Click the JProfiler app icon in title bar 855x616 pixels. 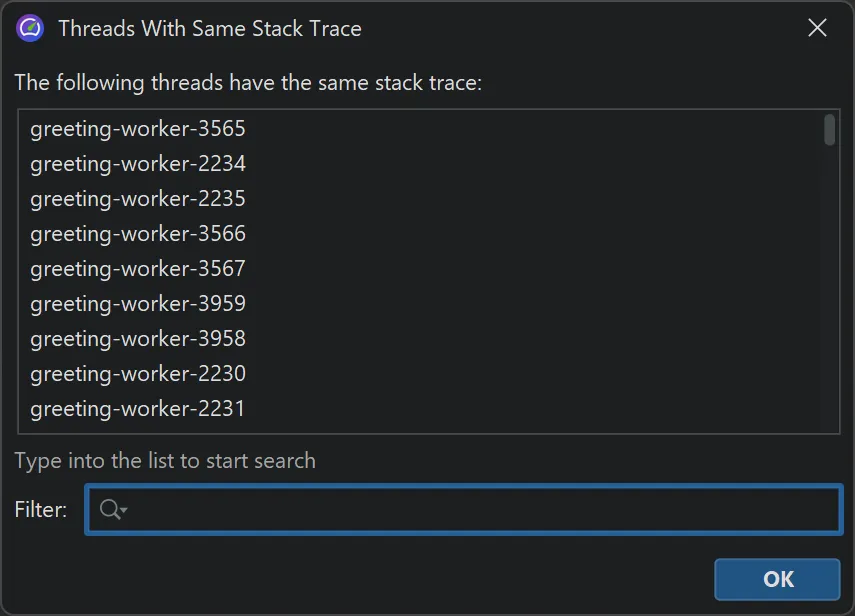coord(30,28)
